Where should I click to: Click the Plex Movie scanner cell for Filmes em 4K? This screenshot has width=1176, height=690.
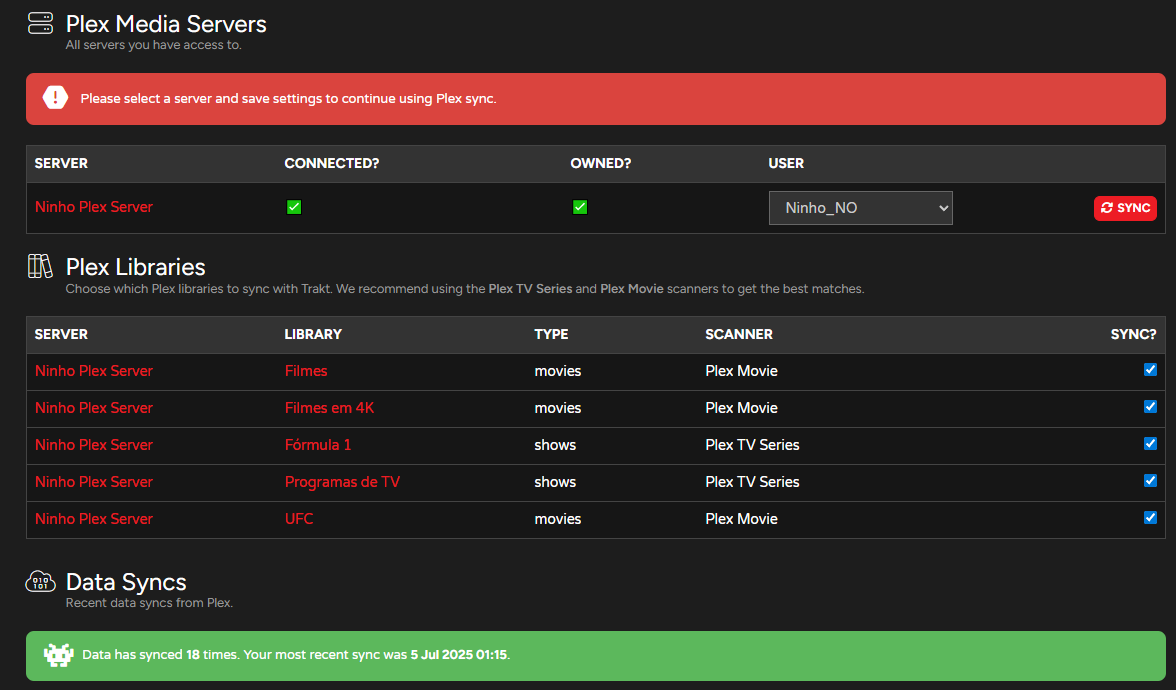[x=741, y=408]
